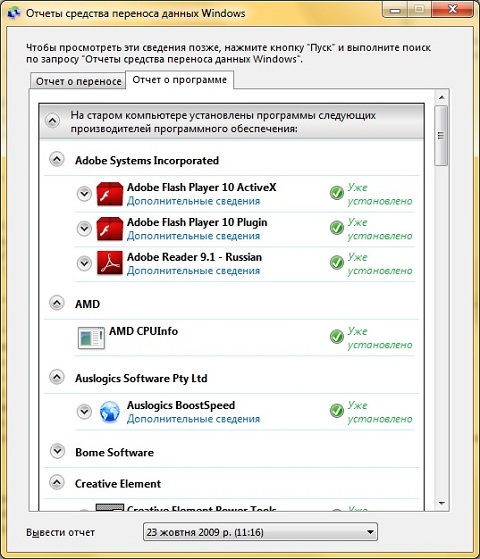Collapse the AMD group

[x=57, y=303]
